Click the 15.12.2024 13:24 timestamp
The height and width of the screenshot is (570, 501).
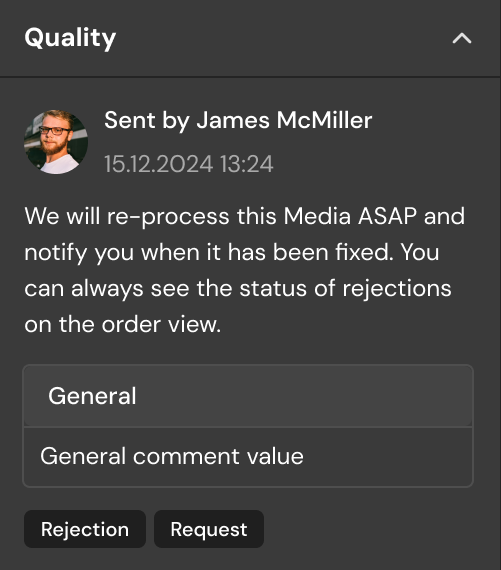189,164
